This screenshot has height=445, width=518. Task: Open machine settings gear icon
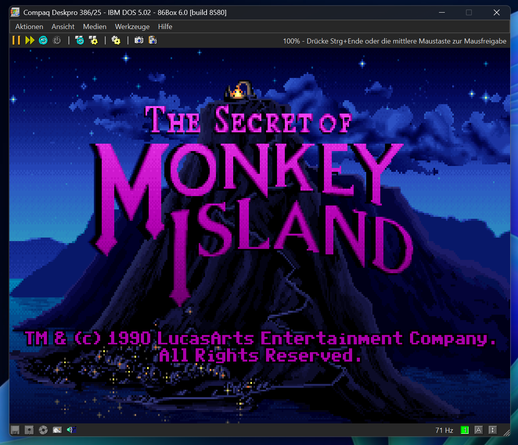(x=116, y=40)
